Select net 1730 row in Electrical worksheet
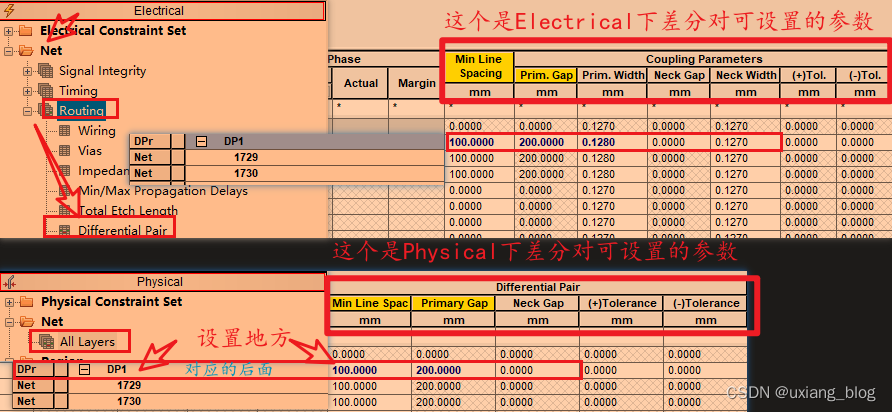Image resolution: width=892 pixels, height=412 pixels. [287, 174]
